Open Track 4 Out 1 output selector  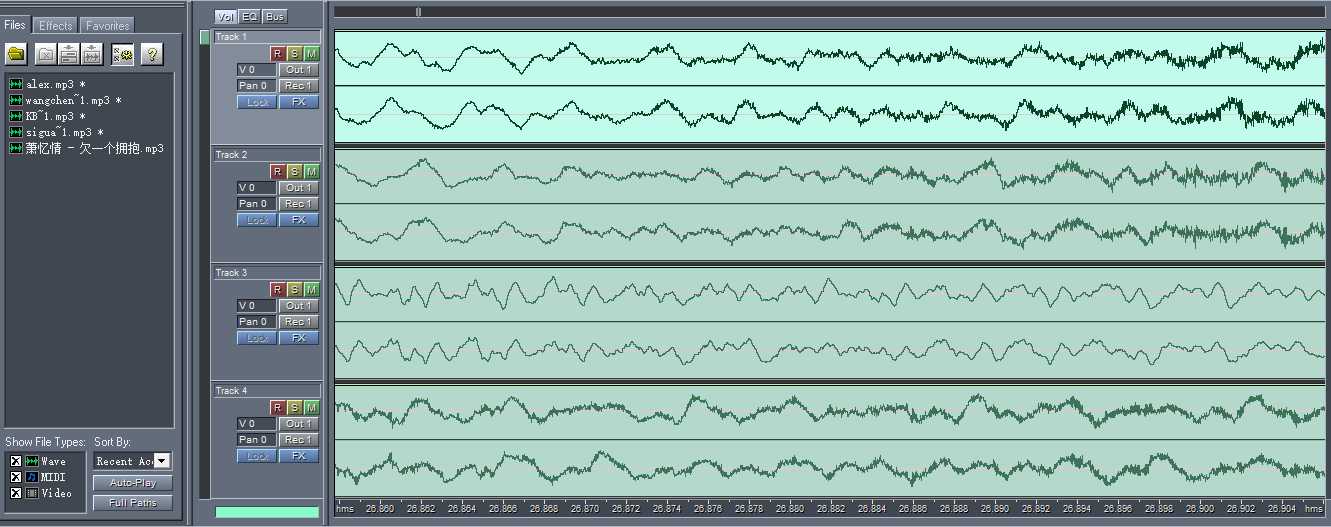tap(299, 424)
